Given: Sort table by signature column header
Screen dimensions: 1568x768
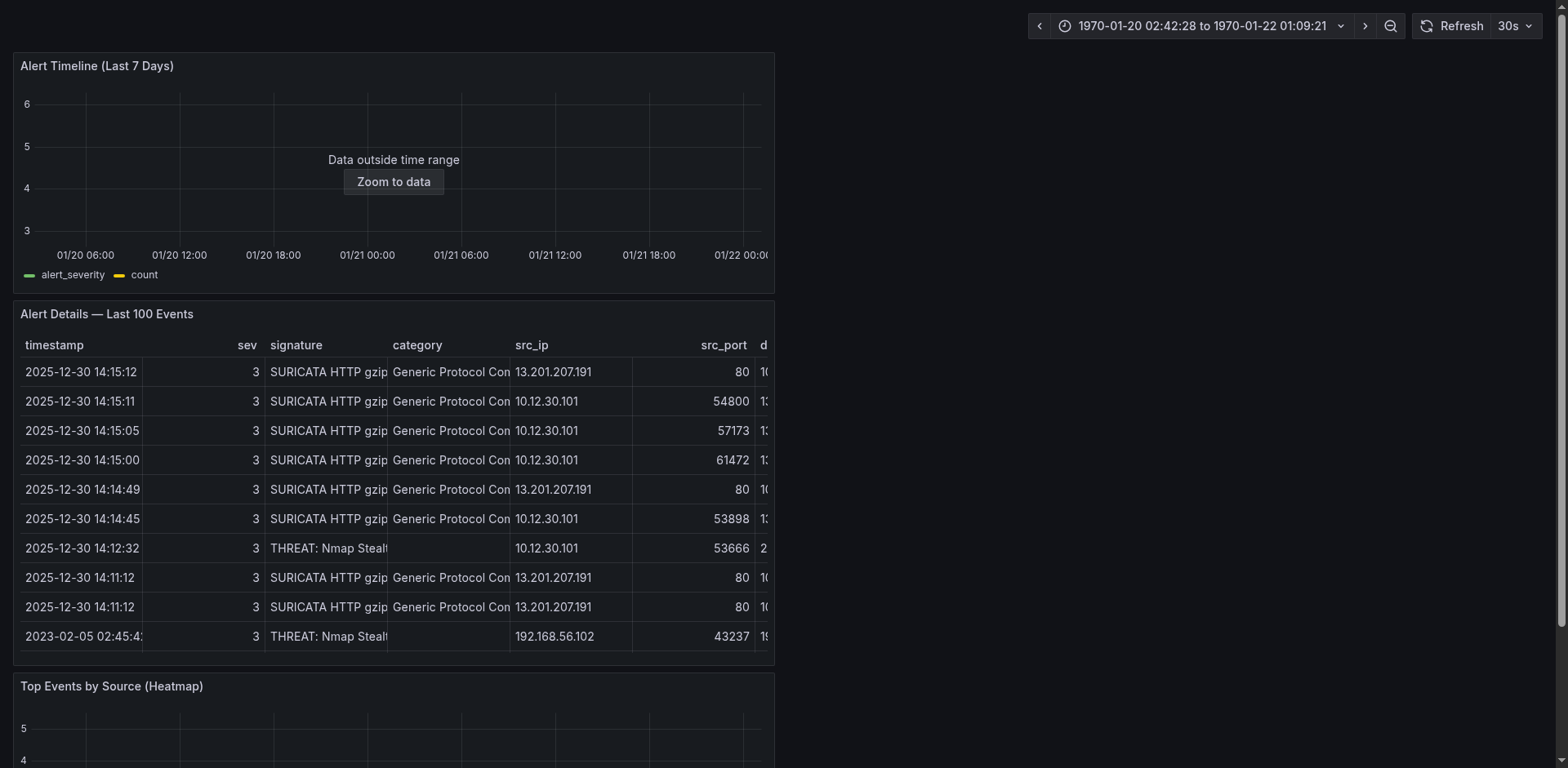Looking at the screenshot, I should click(x=296, y=345).
